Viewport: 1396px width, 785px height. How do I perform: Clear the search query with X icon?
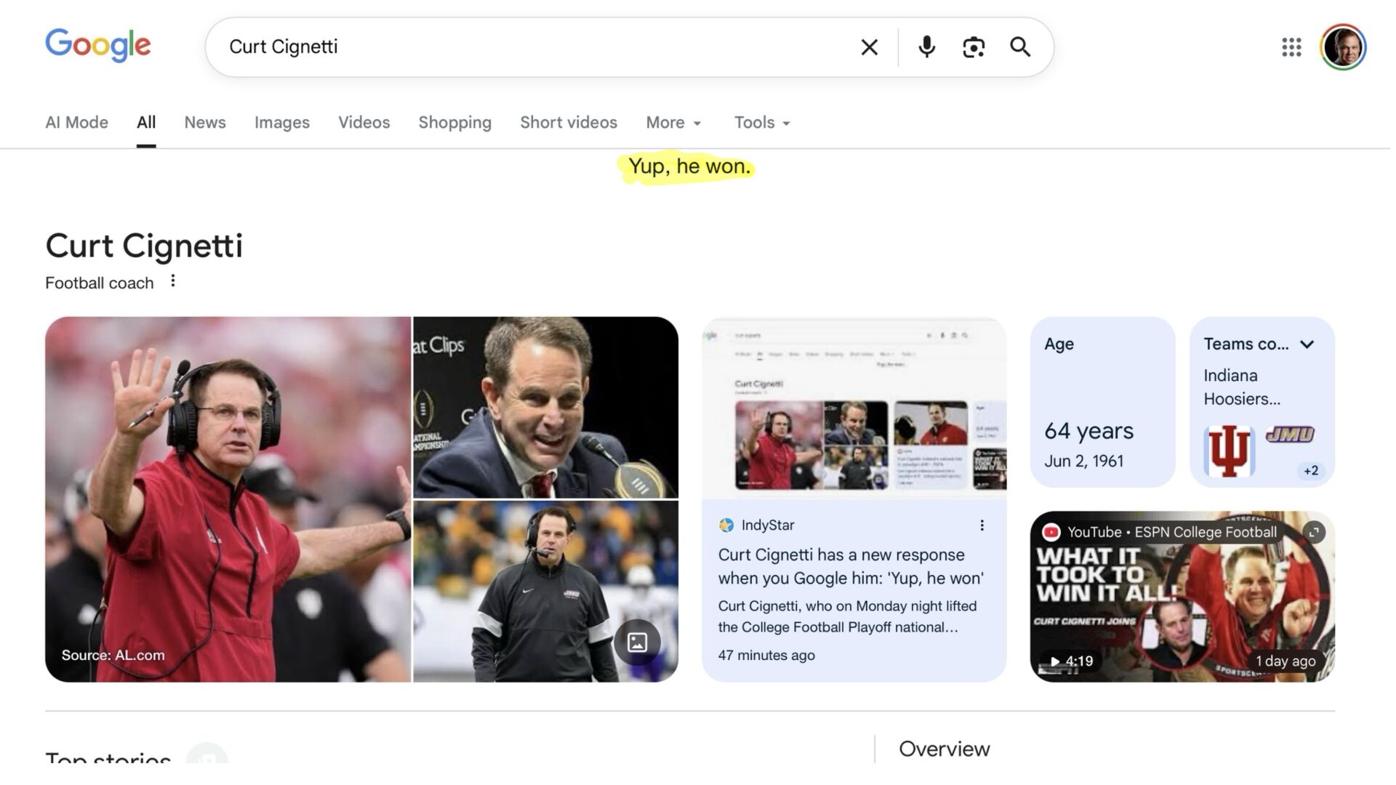click(869, 47)
